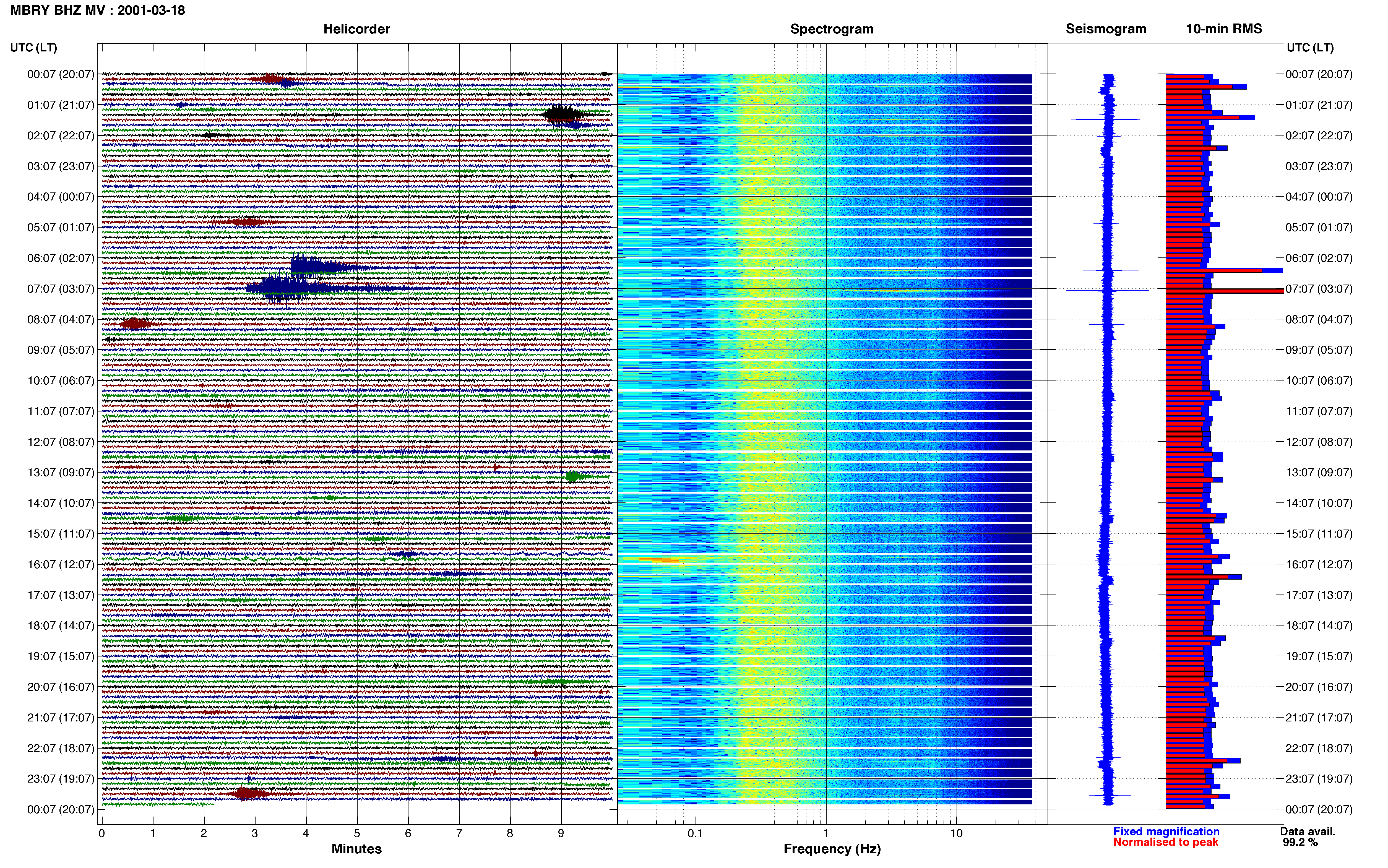Viewport: 1388px width, 868px height.
Task: Click right-axis time label '09:07 (05:07)'
Action: click(1319, 350)
